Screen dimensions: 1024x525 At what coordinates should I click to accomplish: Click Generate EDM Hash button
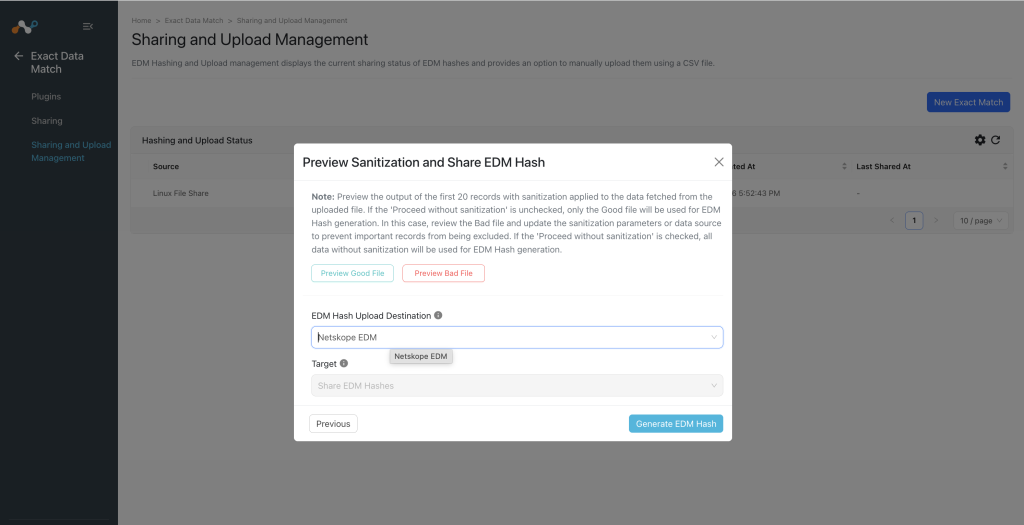tap(676, 424)
